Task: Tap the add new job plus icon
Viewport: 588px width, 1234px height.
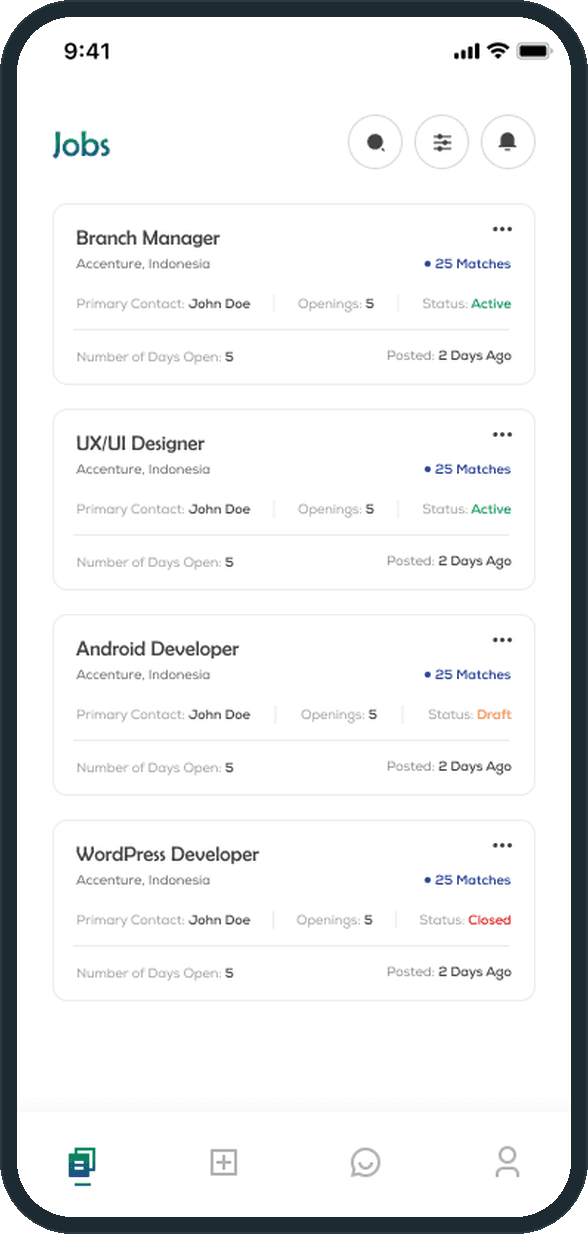Action: tap(223, 1162)
